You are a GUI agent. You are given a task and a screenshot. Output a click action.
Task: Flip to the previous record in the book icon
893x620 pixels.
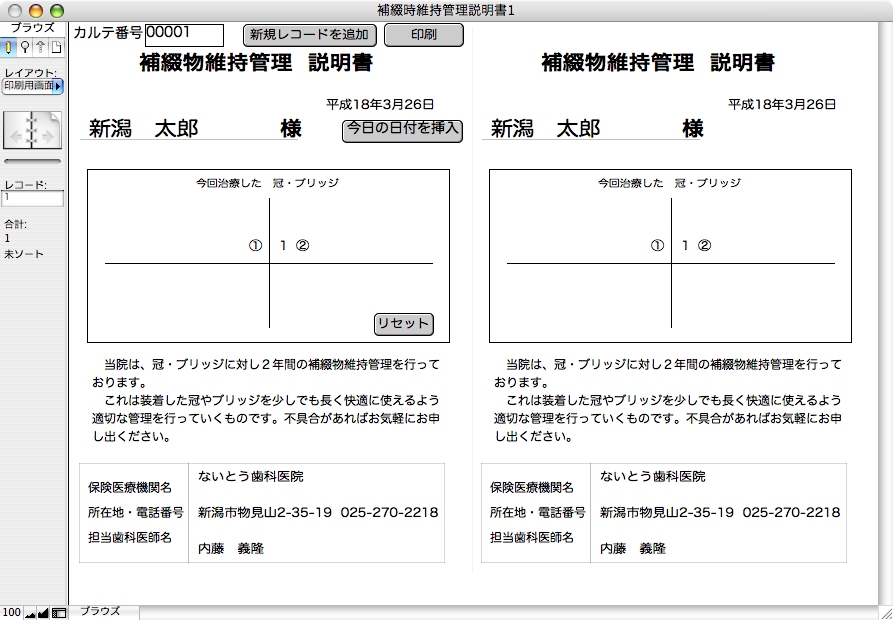(x=18, y=137)
